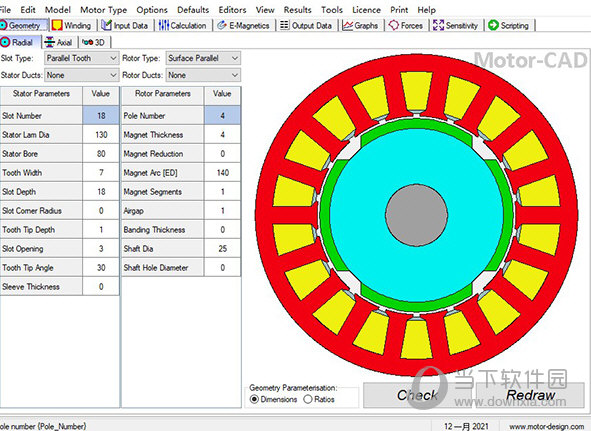Viewport: 591px width, 431px height.
Task: Open the Edit menu
Action: pyautogui.click(x=28, y=10)
